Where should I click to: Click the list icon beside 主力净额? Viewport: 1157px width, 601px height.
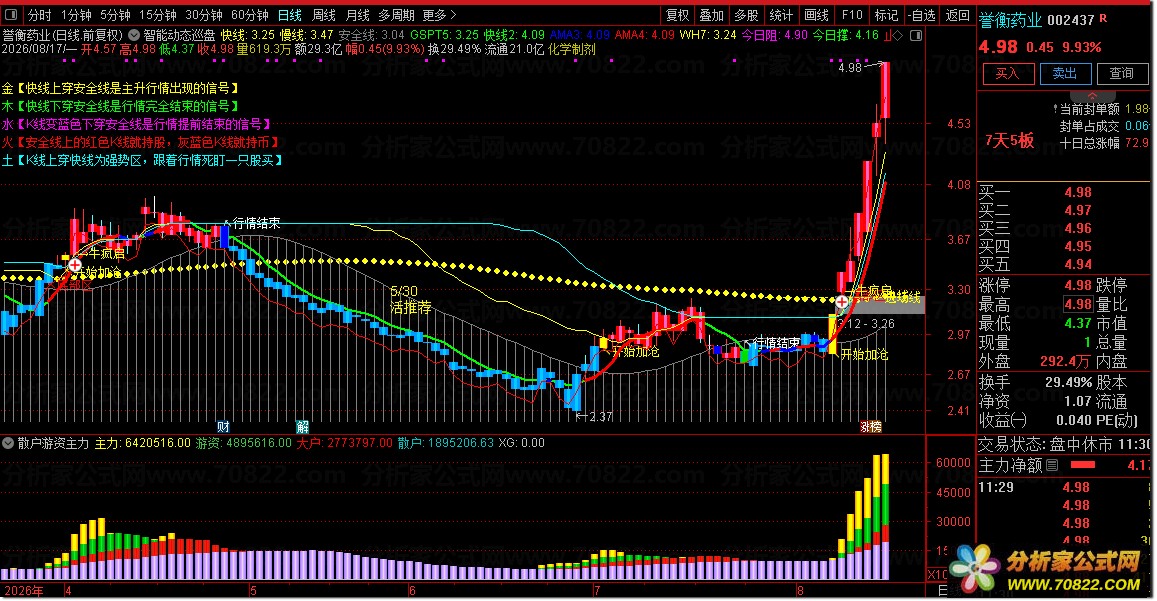[1052, 465]
